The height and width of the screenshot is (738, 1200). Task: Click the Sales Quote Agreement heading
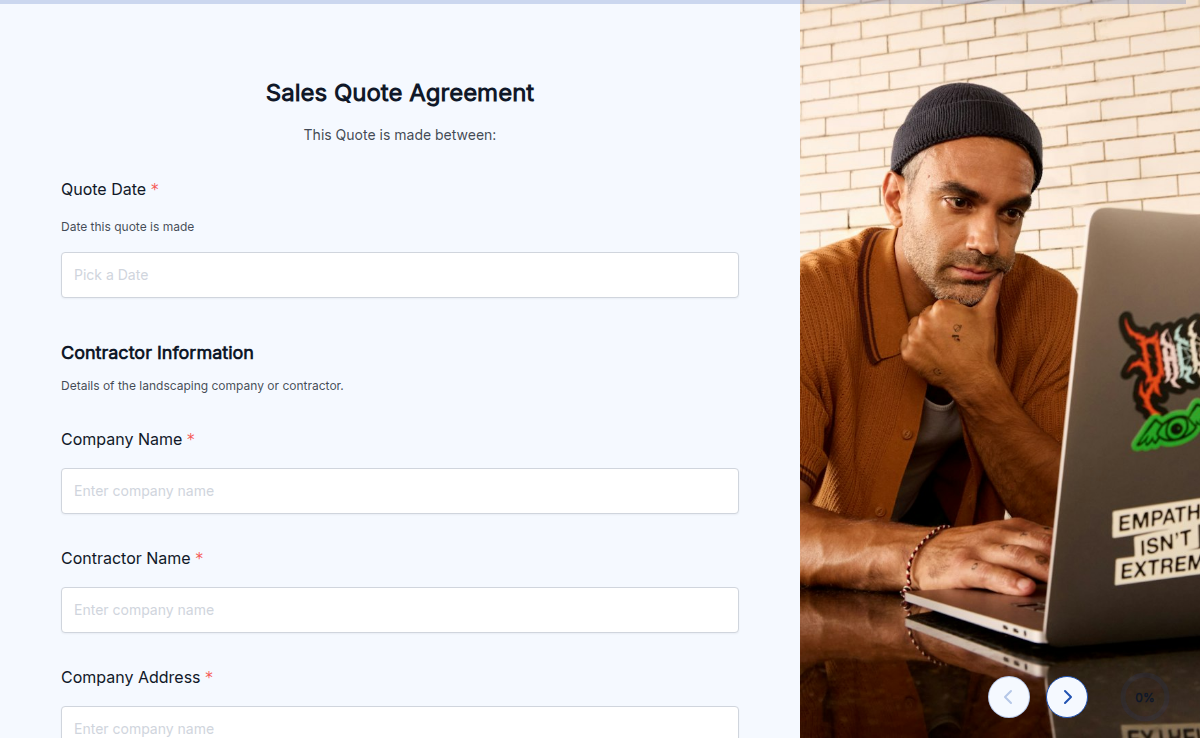click(x=400, y=92)
